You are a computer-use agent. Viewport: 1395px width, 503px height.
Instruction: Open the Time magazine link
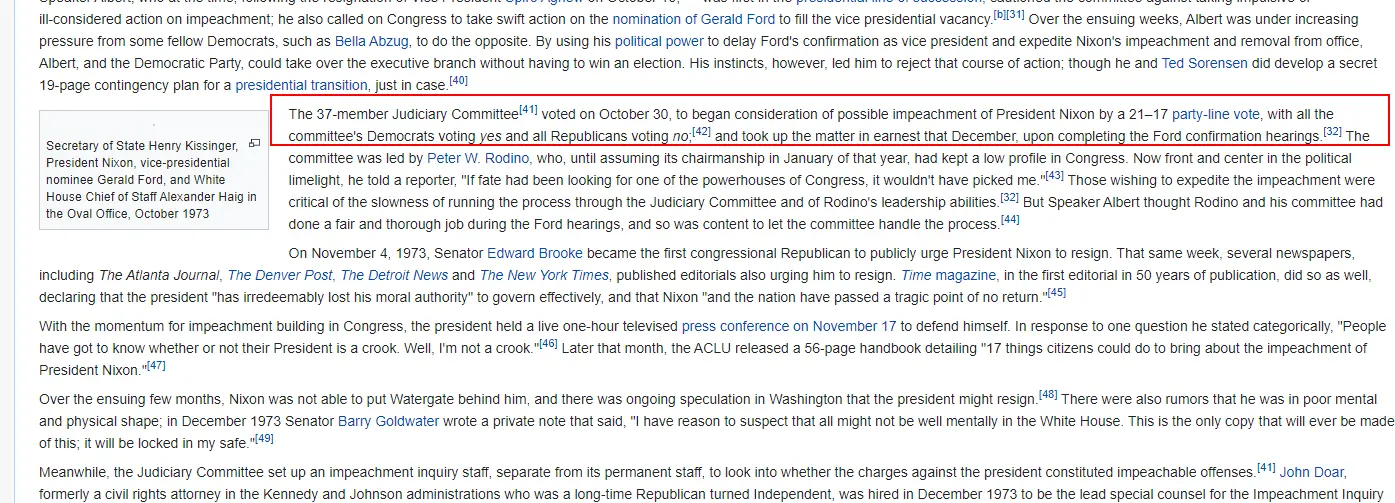point(948,275)
